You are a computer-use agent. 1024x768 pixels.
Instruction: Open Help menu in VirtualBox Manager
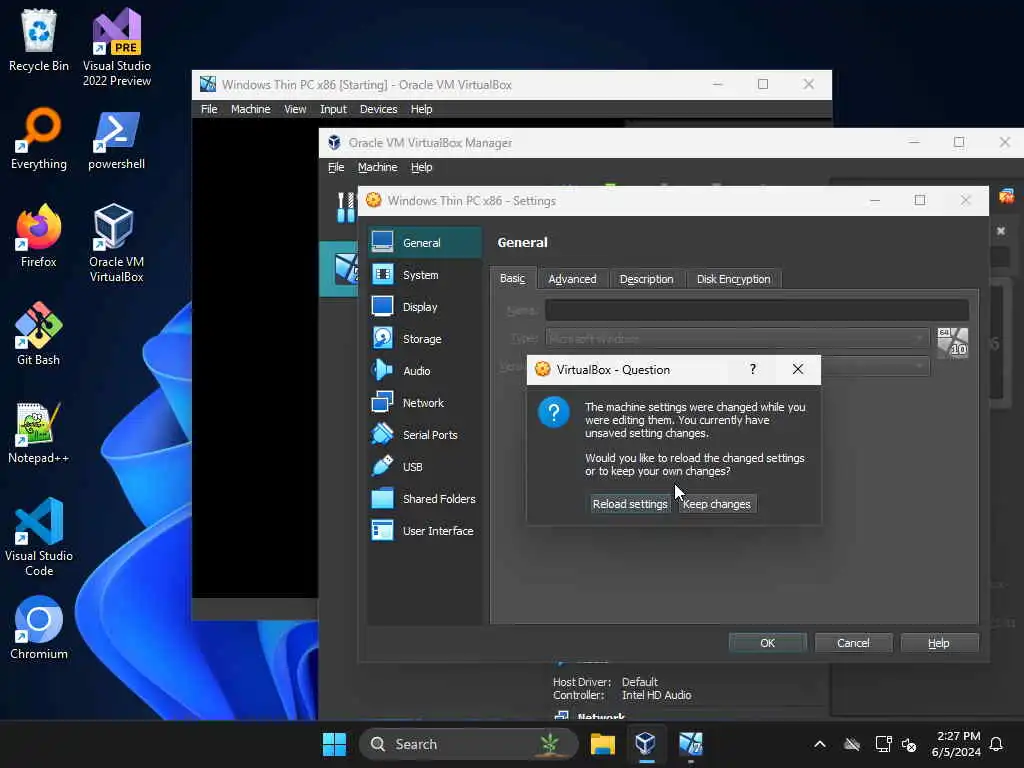(x=421, y=167)
